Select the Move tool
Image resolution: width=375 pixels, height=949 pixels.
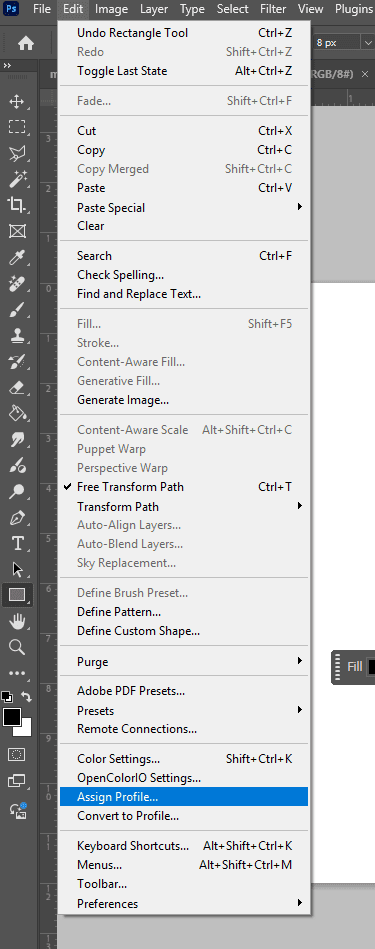(17, 101)
